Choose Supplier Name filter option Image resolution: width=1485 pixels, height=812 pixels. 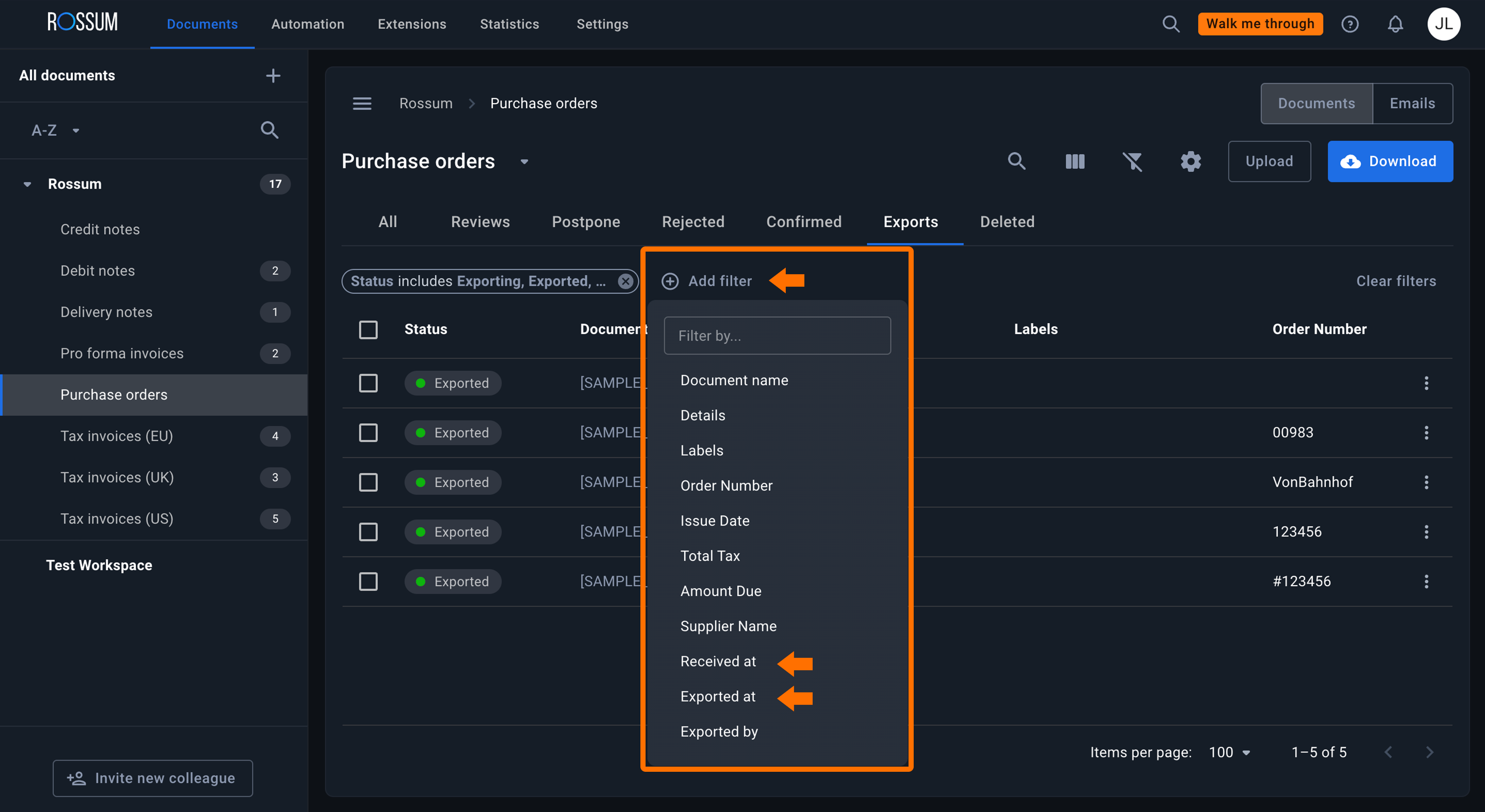(728, 626)
